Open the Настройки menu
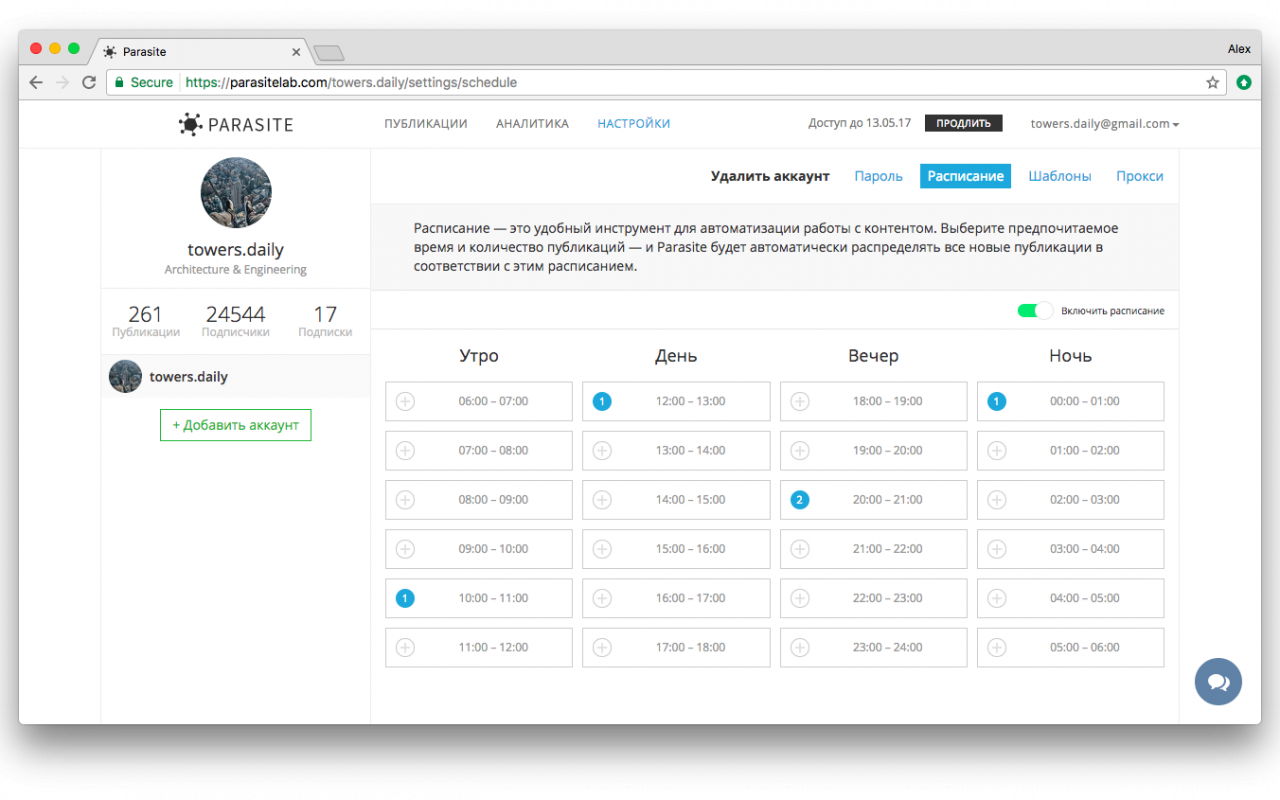The height and width of the screenshot is (800, 1280). 634,124
